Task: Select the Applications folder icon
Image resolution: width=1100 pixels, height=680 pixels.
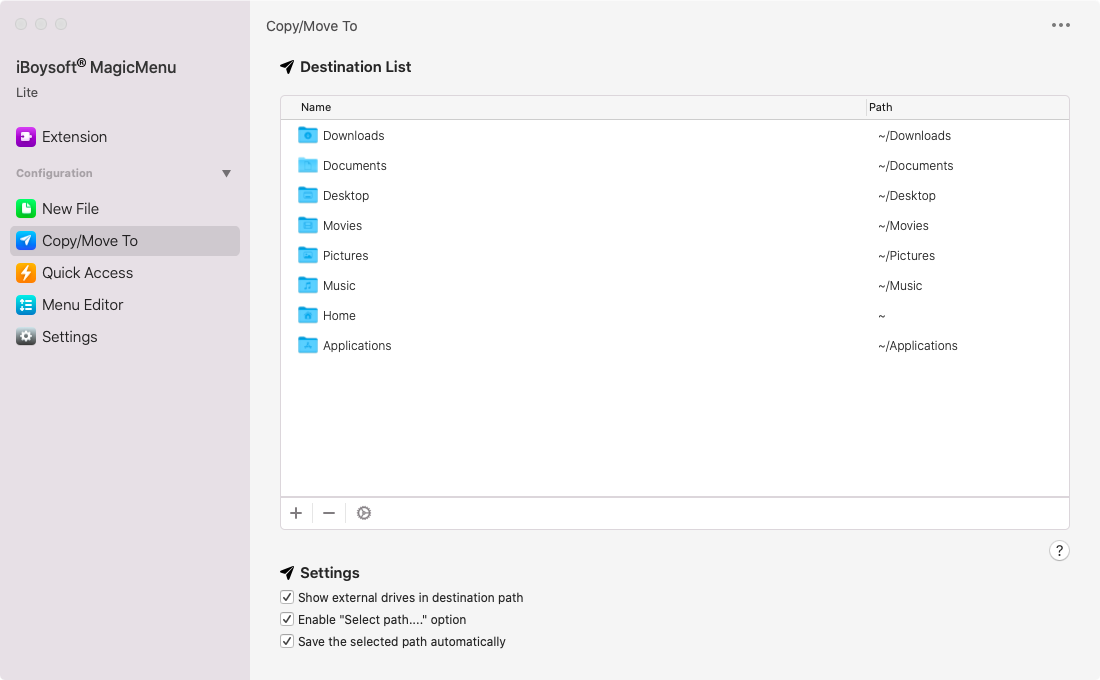Action: click(307, 345)
